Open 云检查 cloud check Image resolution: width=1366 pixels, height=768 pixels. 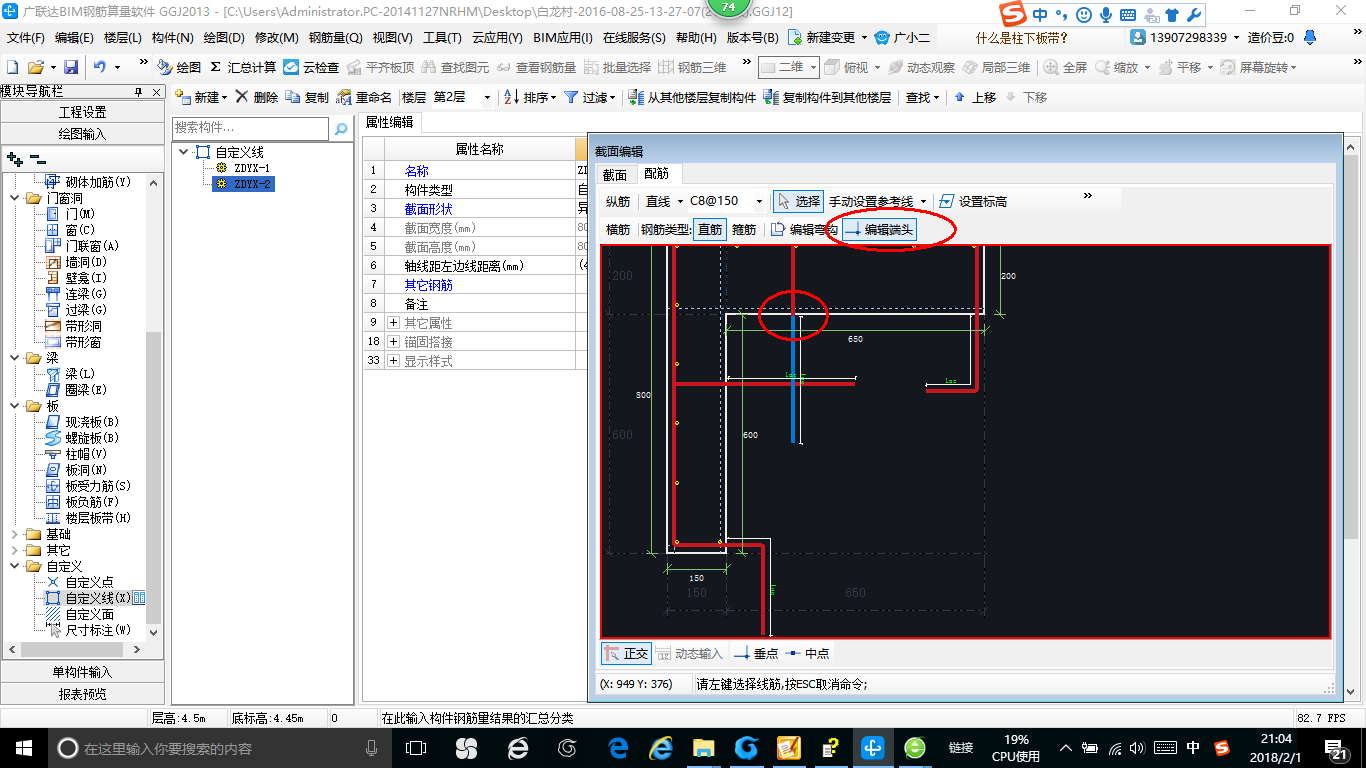(311, 67)
